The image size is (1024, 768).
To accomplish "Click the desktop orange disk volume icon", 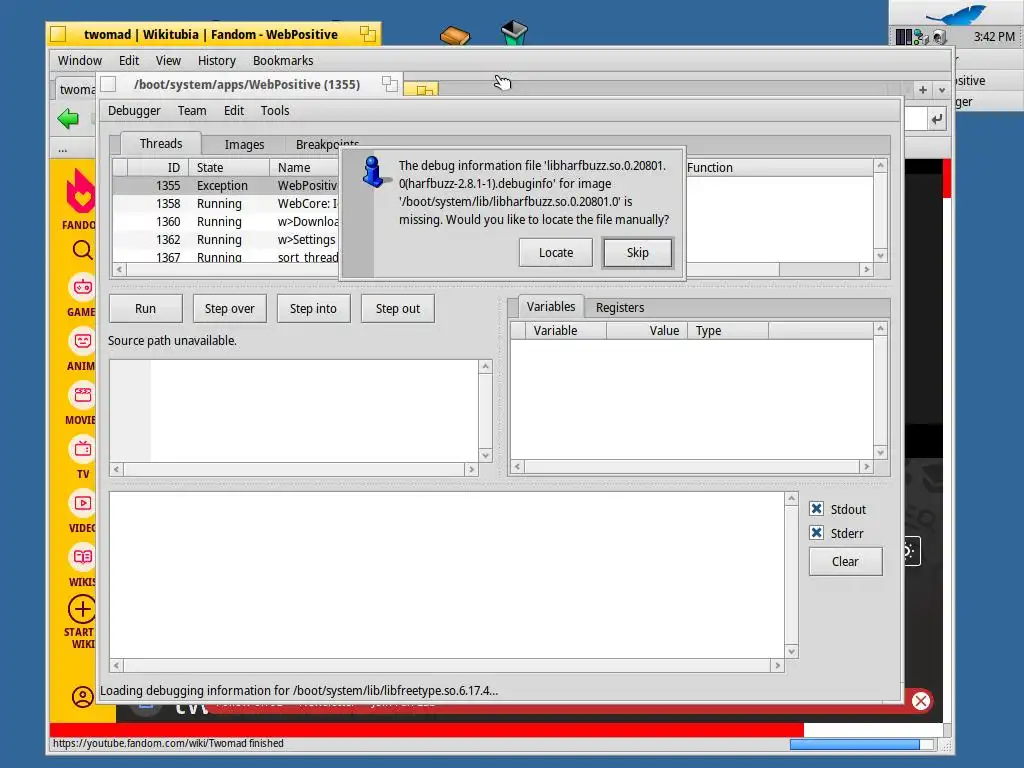I will pyautogui.click(x=455, y=35).
